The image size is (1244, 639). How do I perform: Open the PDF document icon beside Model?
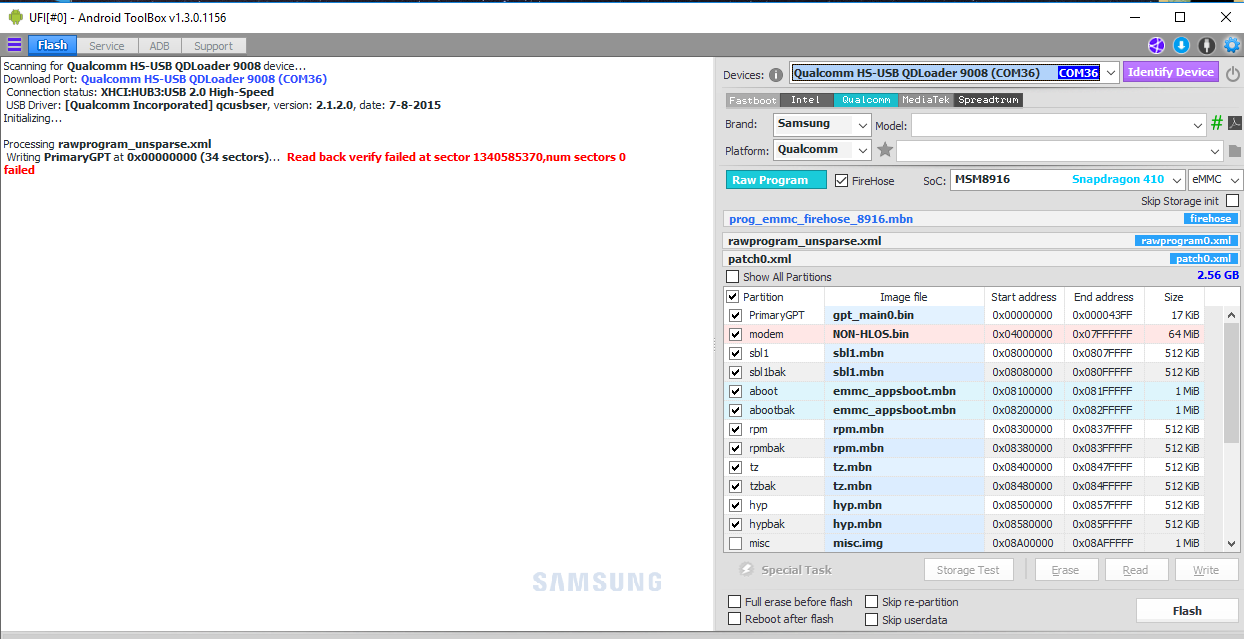pyautogui.click(x=1234, y=124)
